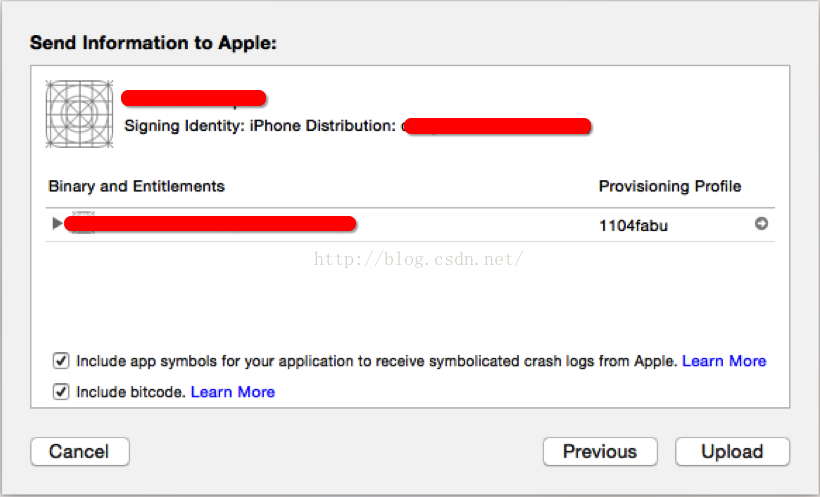This screenshot has height=497, width=820.
Task: Open provisioning profile arrow next to 1104fabu
Action: click(761, 224)
